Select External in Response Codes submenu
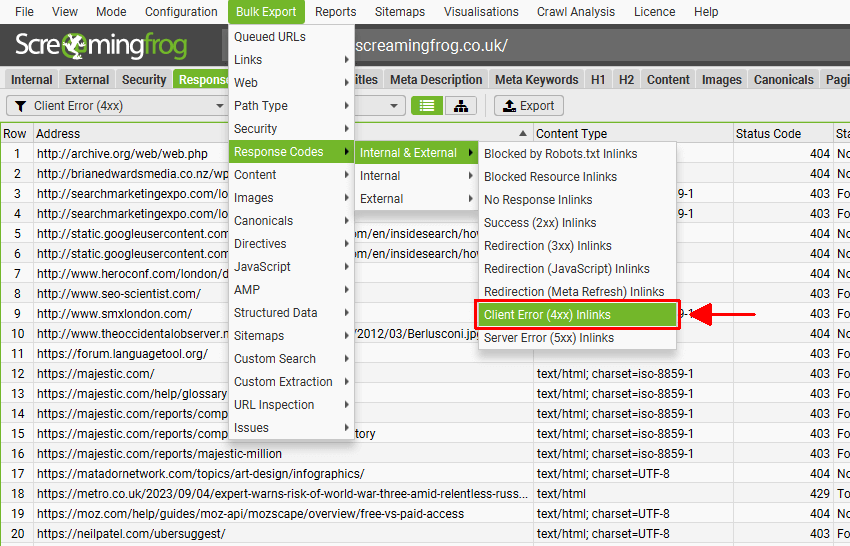 coord(416,199)
